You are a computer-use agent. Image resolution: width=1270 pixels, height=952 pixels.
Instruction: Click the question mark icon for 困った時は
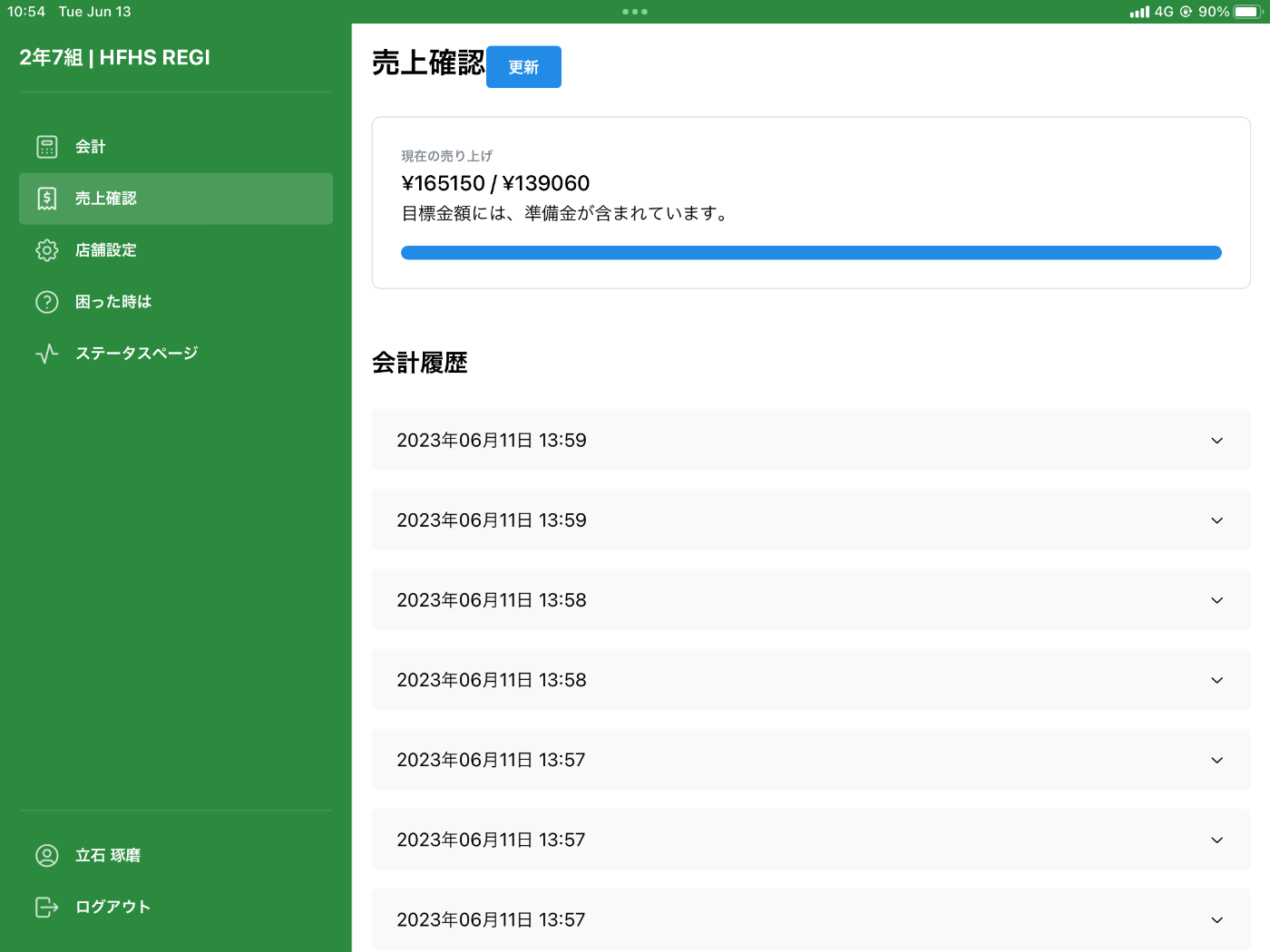47,302
